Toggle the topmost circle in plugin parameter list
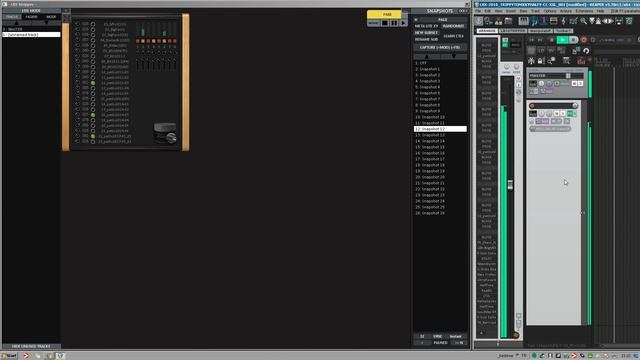The width and height of the screenshot is (640, 360). [x=93, y=24]
